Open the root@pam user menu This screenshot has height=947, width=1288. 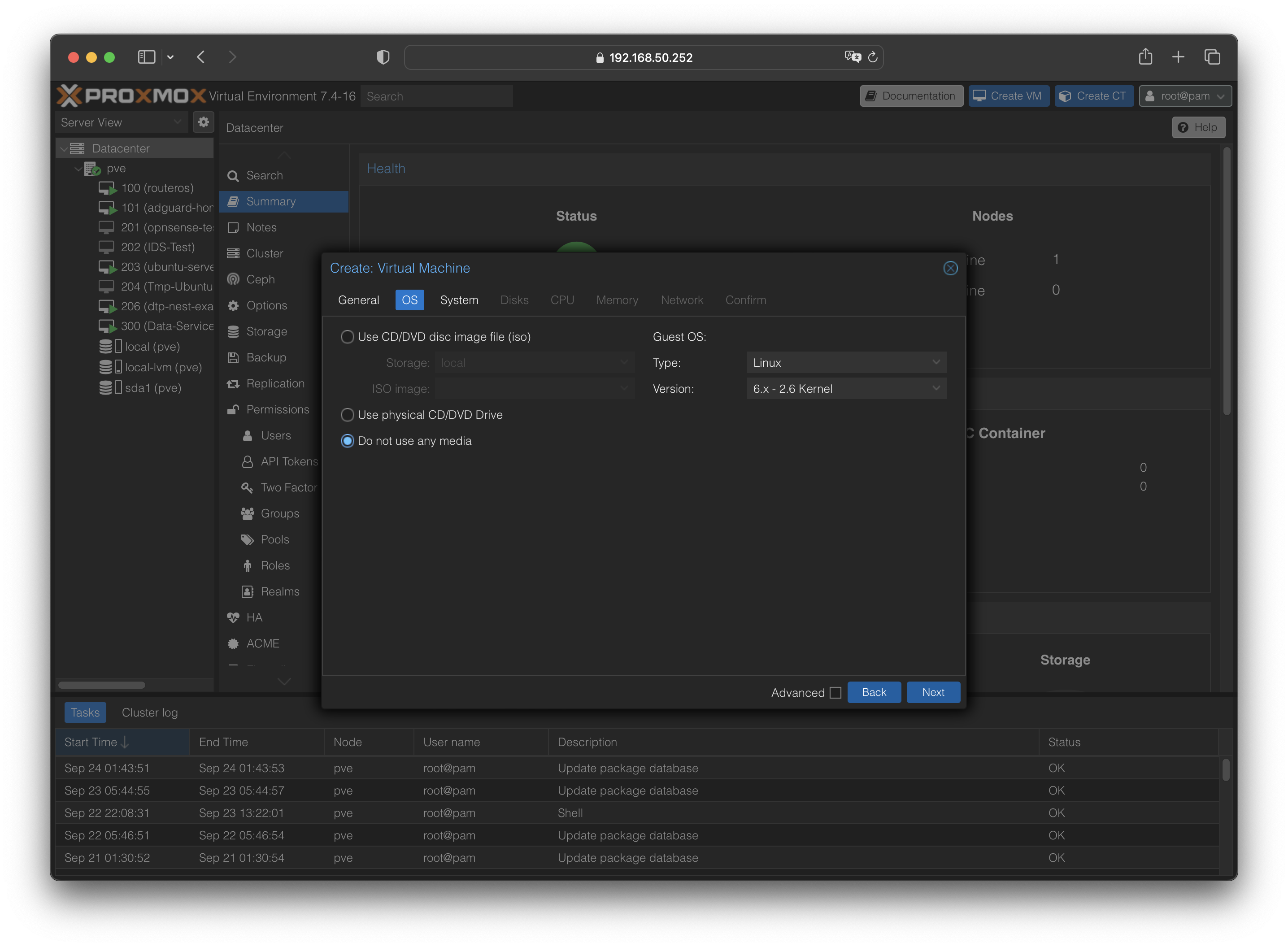tap(1185, 96)
